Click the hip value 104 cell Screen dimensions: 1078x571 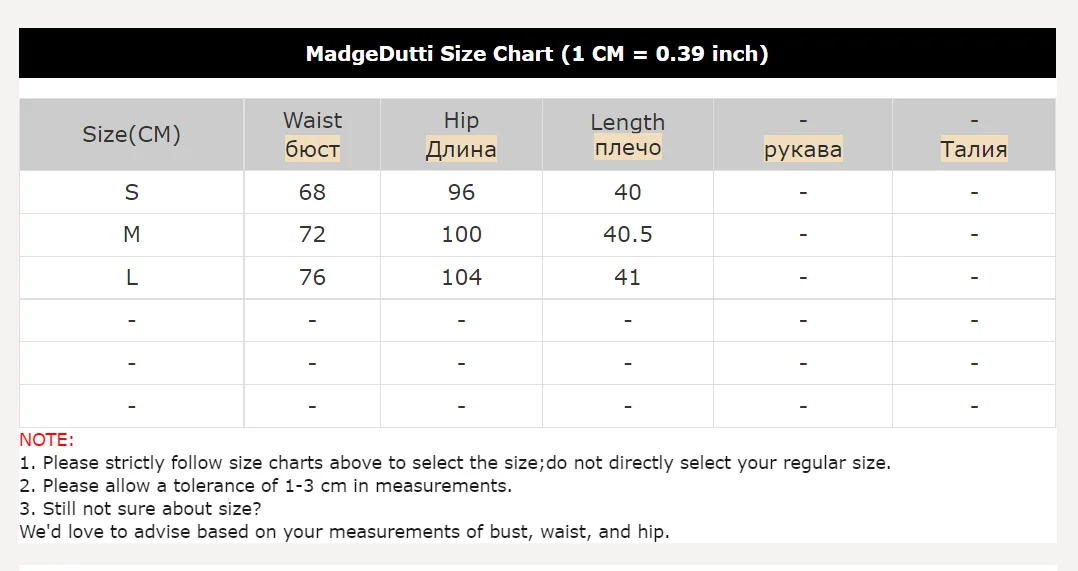point(461,277)
